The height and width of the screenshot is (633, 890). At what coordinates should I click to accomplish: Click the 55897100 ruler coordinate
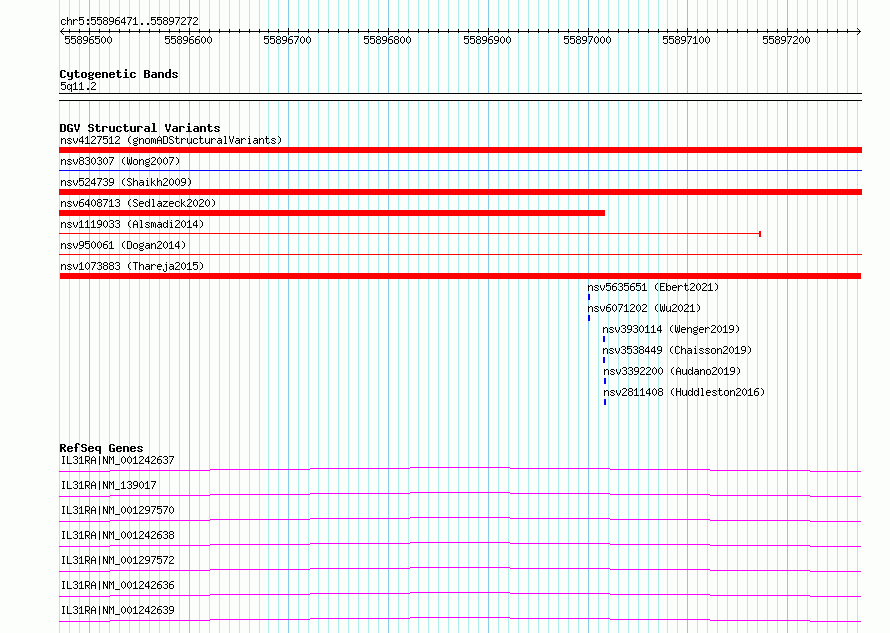point(687,40)
